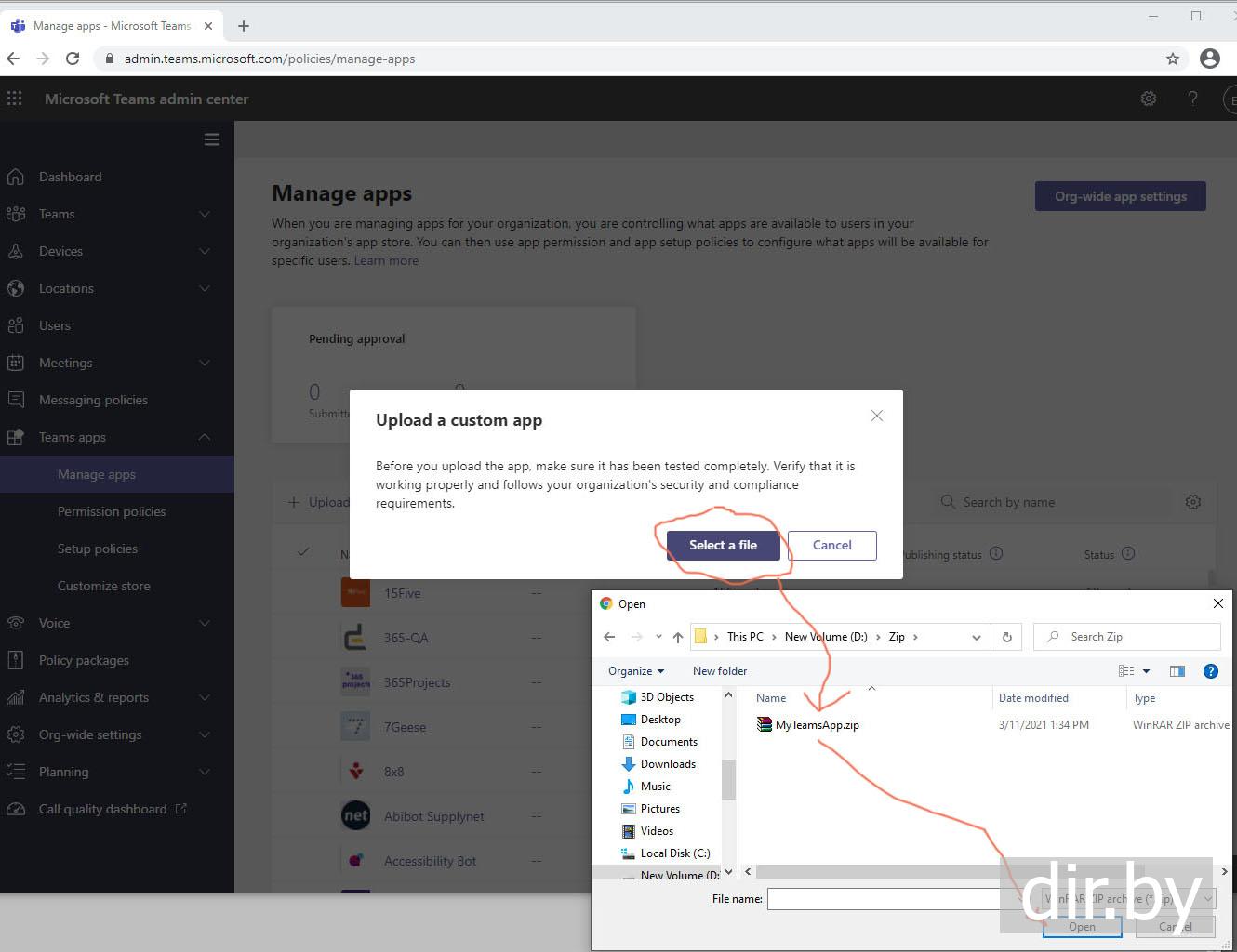Viewport: 1237px width, 952px height.
Task: Open table column settings gear
Action: point(1193,502)
